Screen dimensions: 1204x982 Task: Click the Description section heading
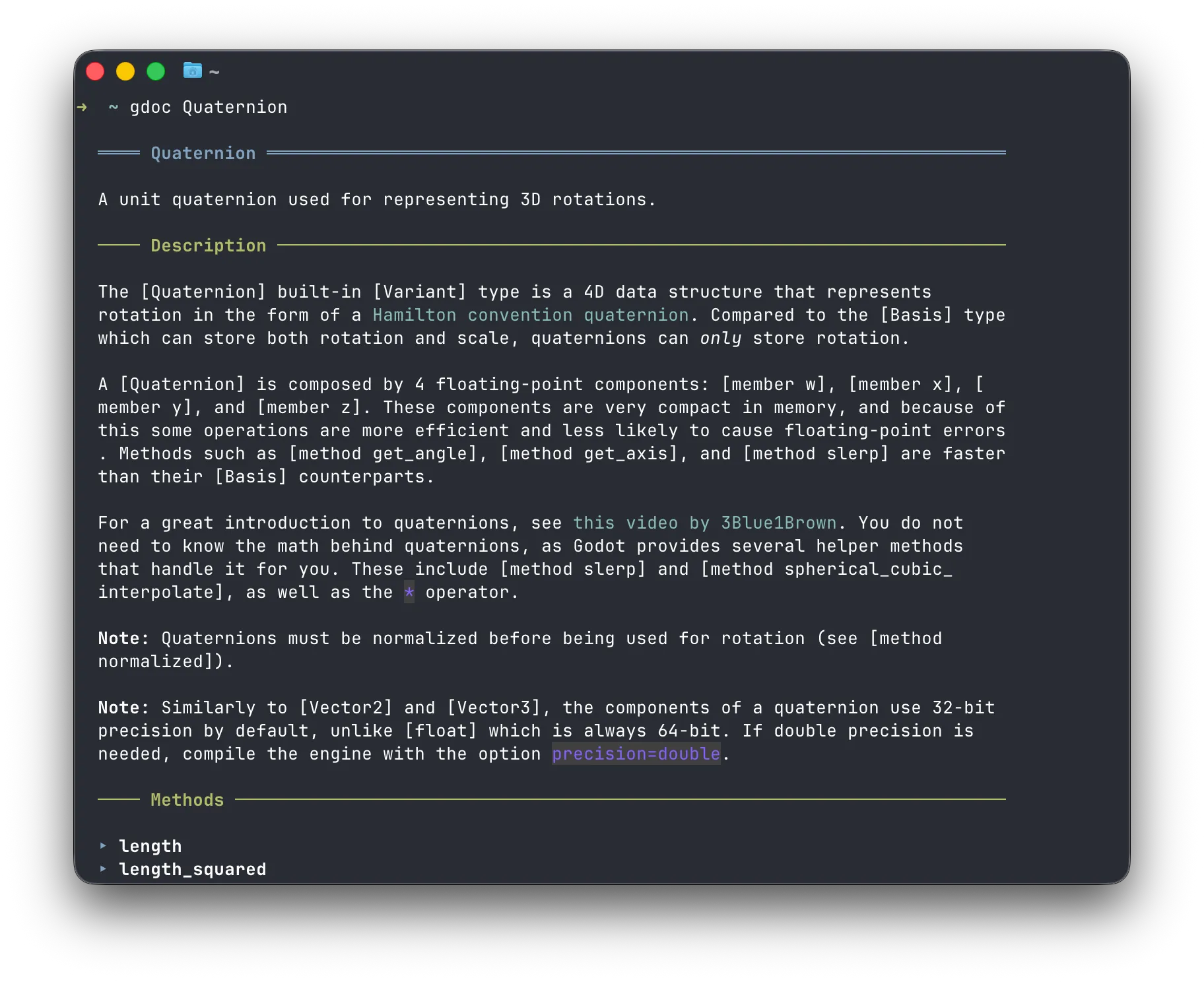208,245
